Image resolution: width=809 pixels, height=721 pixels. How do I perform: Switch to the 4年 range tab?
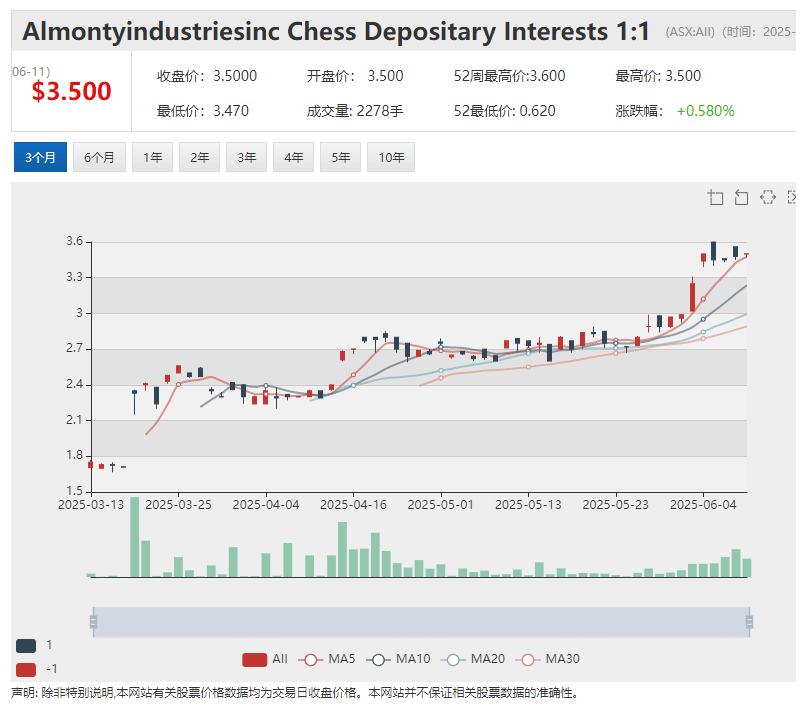294,157
